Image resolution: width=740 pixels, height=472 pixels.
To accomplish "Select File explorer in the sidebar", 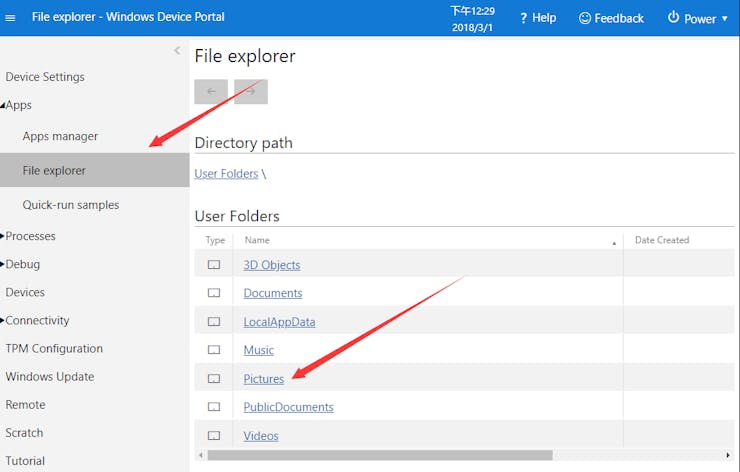I will [94, 170].
